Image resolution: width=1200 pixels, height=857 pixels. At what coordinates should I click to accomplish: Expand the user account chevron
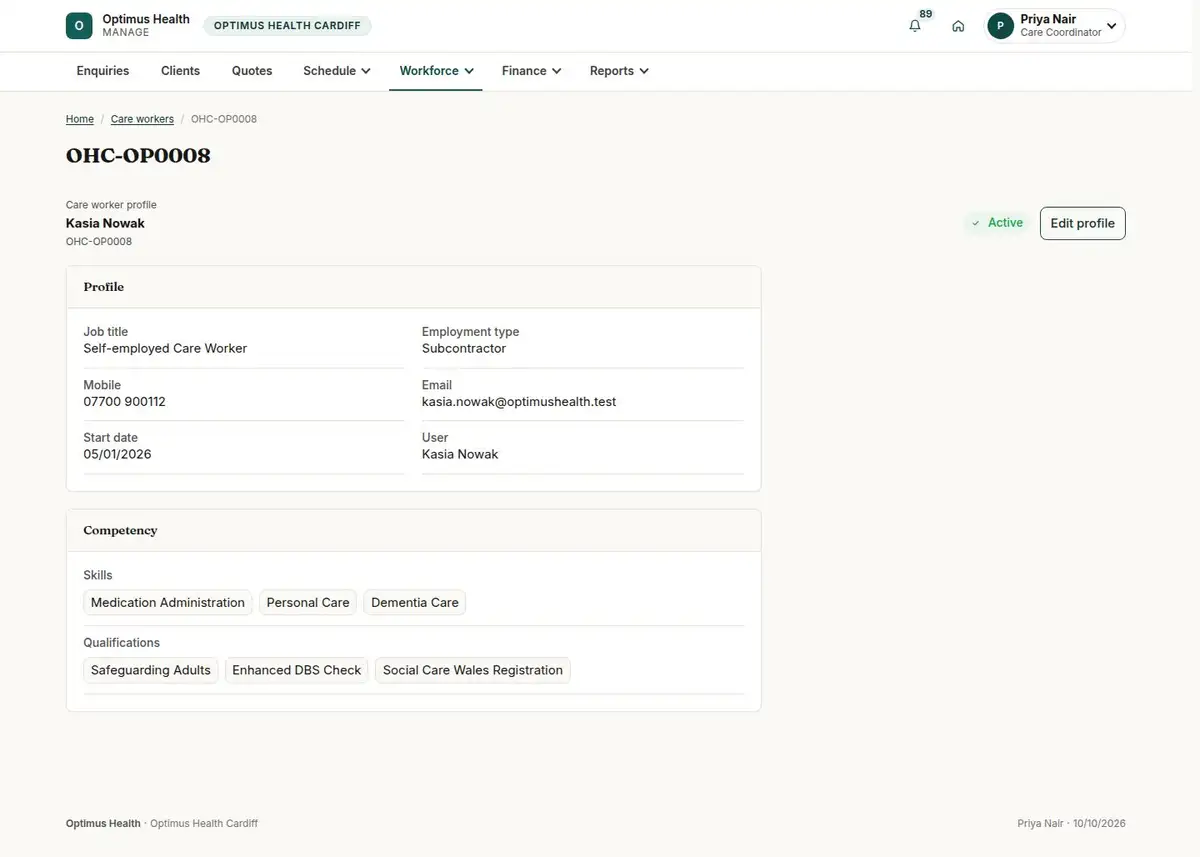(1111, 26)
